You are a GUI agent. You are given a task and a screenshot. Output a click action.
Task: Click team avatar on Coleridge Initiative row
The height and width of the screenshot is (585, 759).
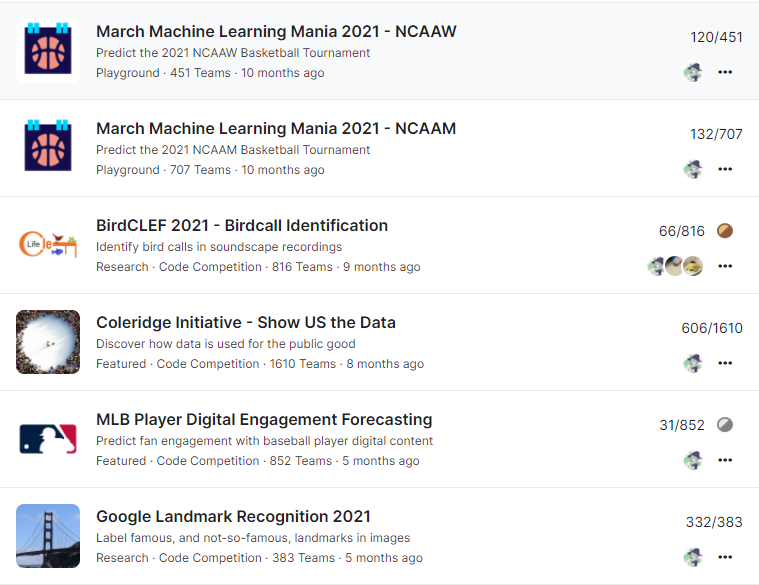(693, 363)
